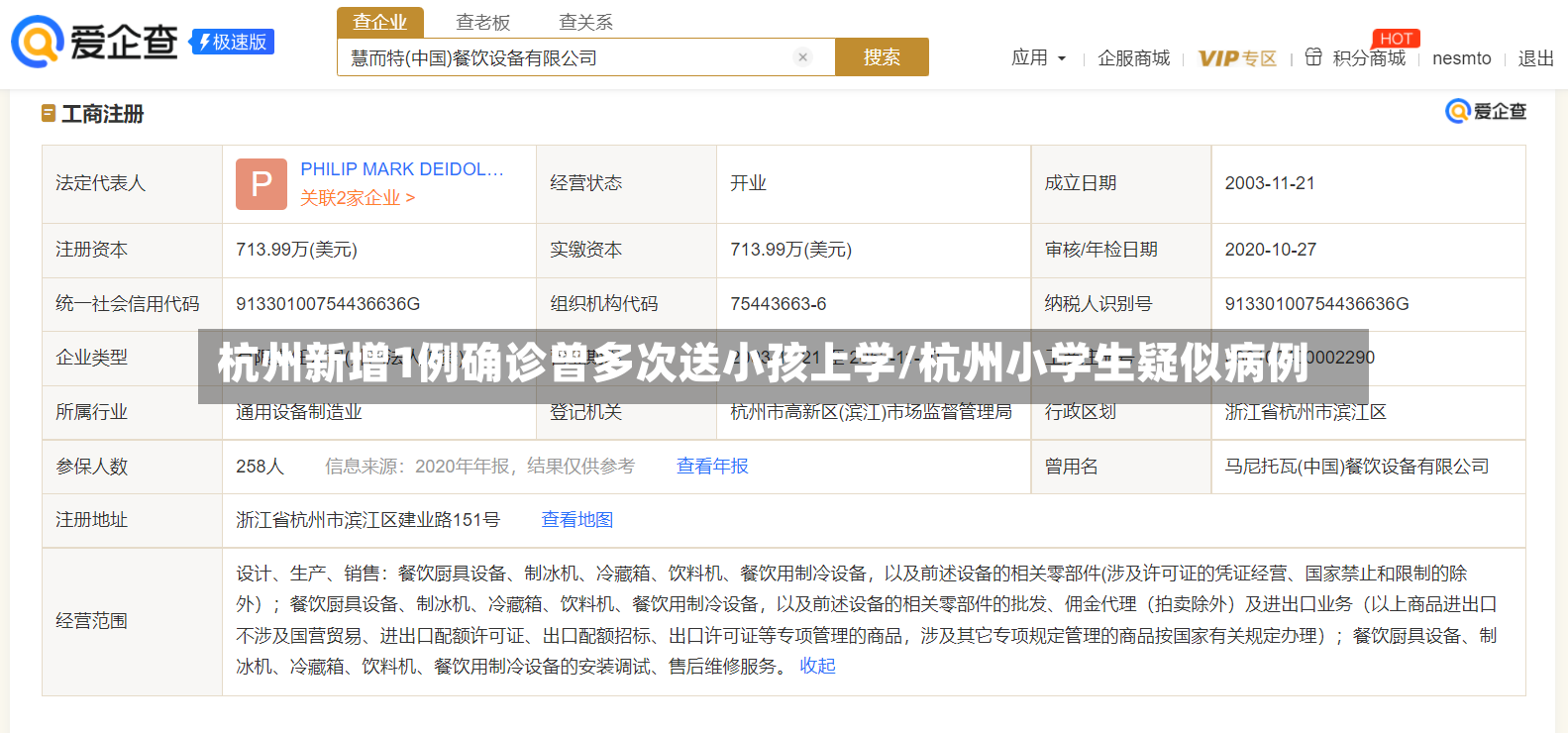Viewport: 1568px width, 733px height.
Task: Click the VIP专区 icon
Action: tap(1237, 58)
